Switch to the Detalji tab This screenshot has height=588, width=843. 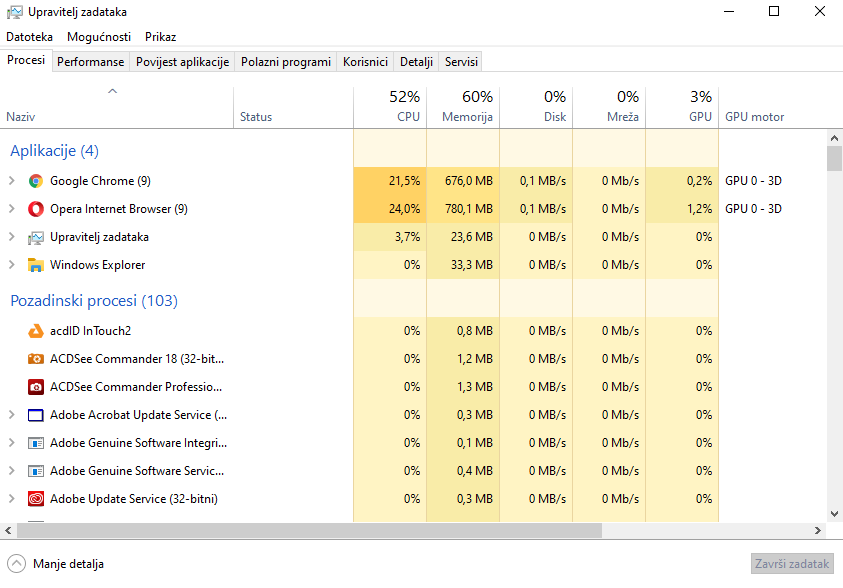pos(416,62)
